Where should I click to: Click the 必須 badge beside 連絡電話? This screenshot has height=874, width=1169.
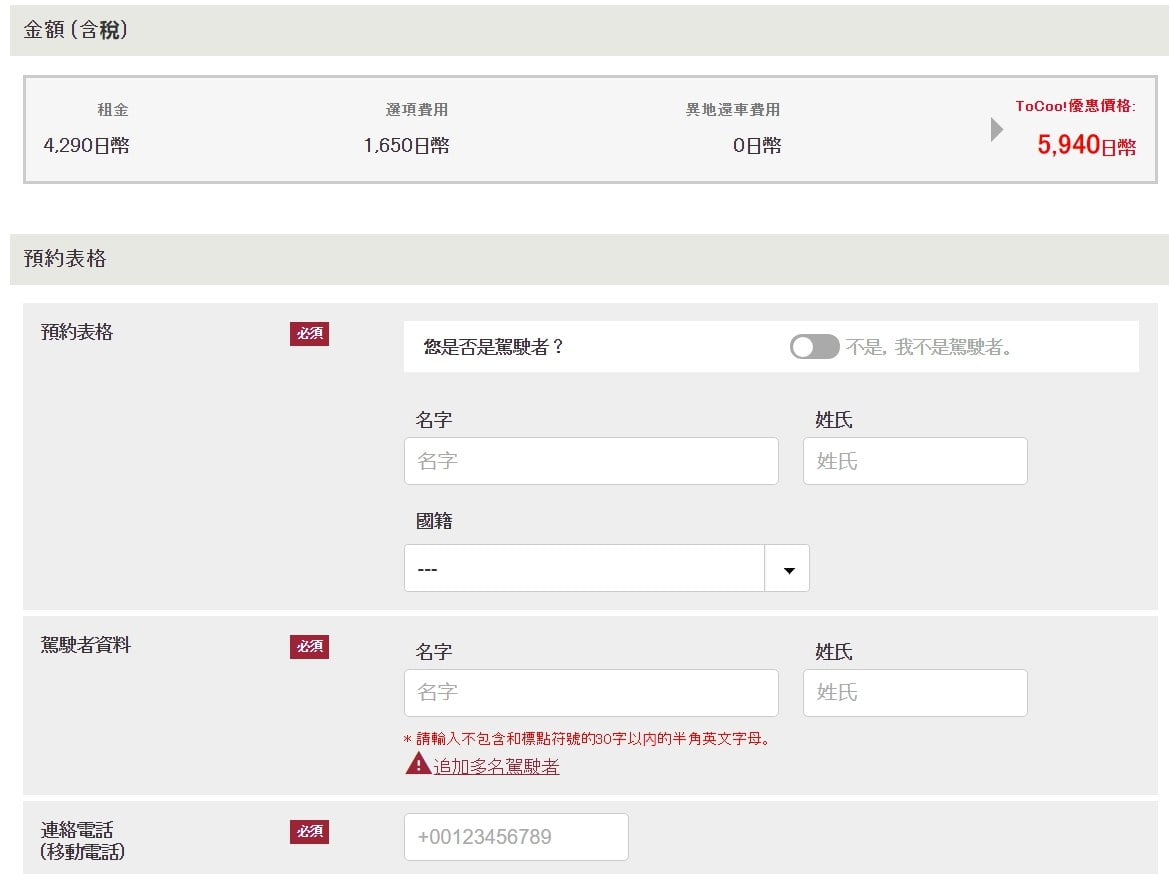(x=309, y=832)
